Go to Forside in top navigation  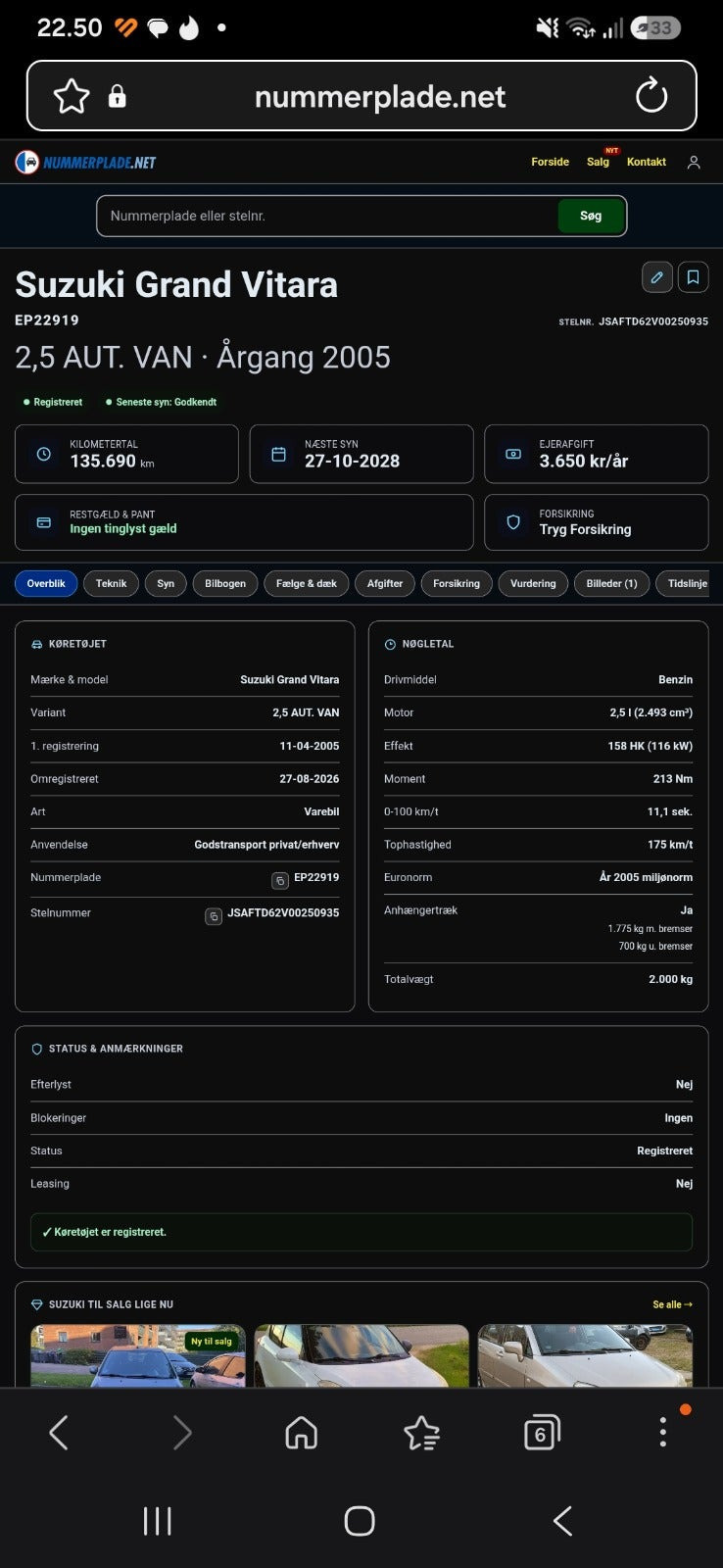tap(550, 162)
